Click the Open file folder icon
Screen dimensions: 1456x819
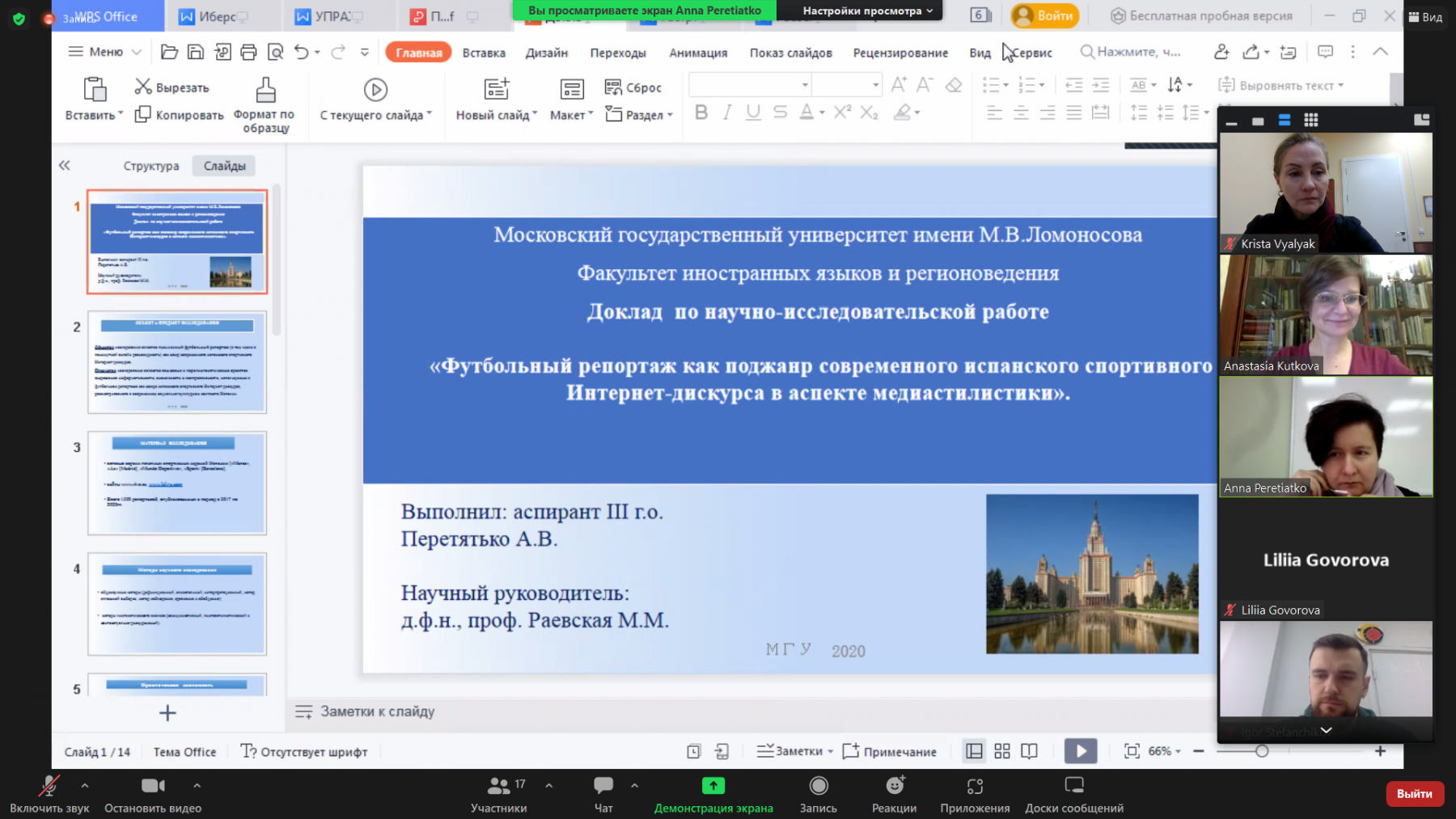[169, 52]
